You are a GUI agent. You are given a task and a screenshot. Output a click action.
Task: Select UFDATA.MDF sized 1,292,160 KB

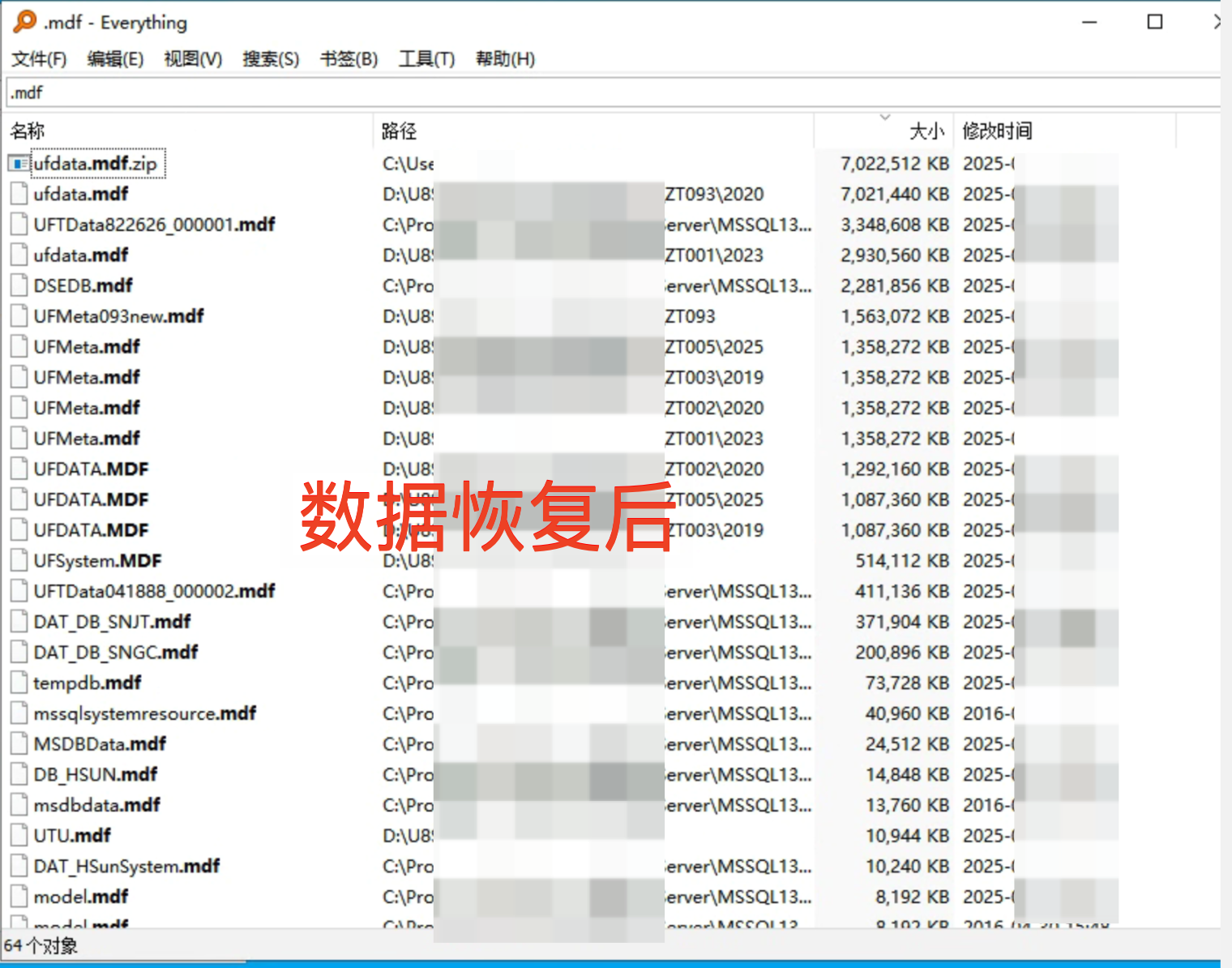(92, 469)
